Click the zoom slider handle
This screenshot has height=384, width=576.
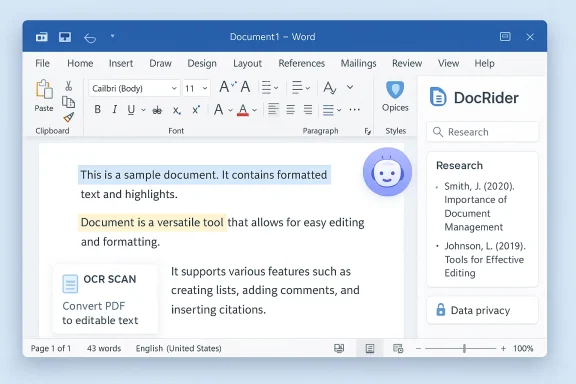pos(465,348)
